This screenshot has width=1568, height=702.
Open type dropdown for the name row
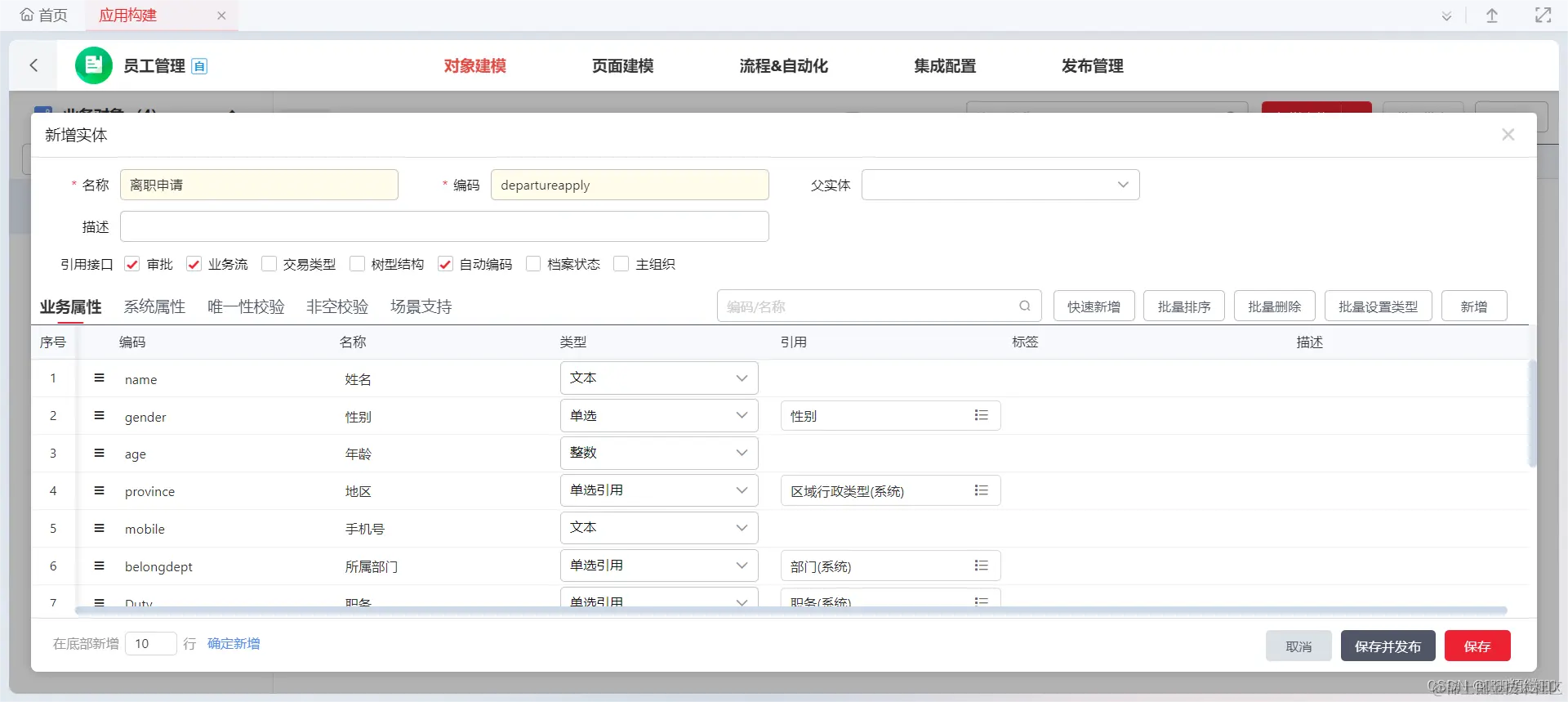(x=659, y=378)
